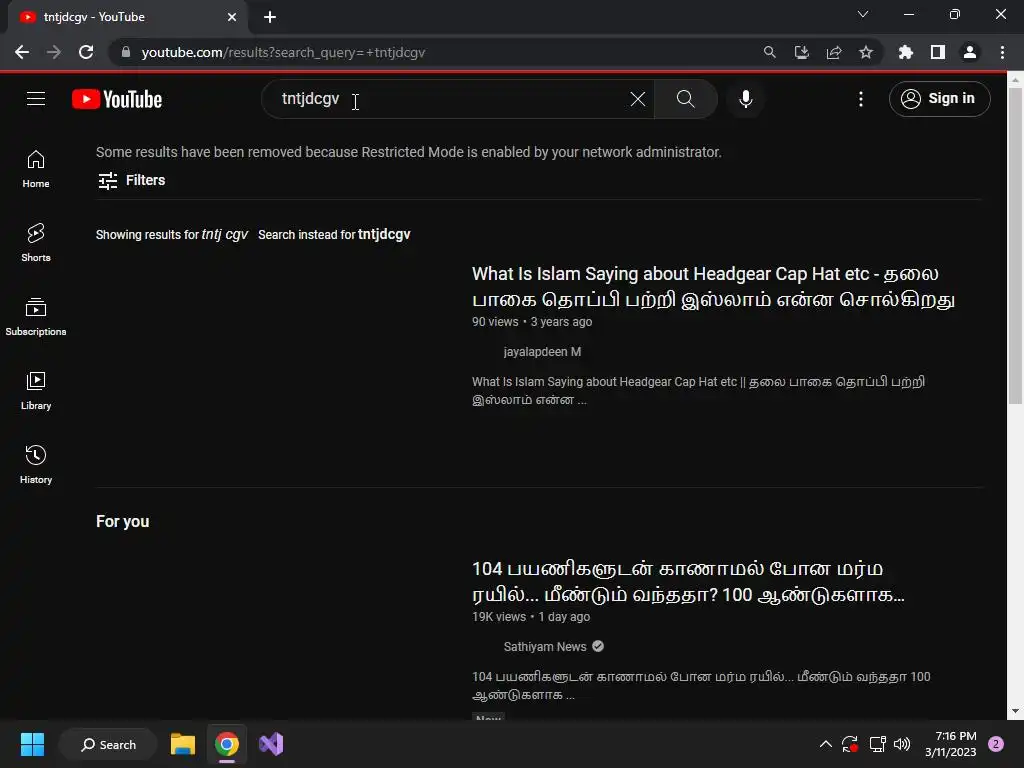Click the "For you" section heading
Viewport: 1024px width, 768px height.
tap(123, 522)
